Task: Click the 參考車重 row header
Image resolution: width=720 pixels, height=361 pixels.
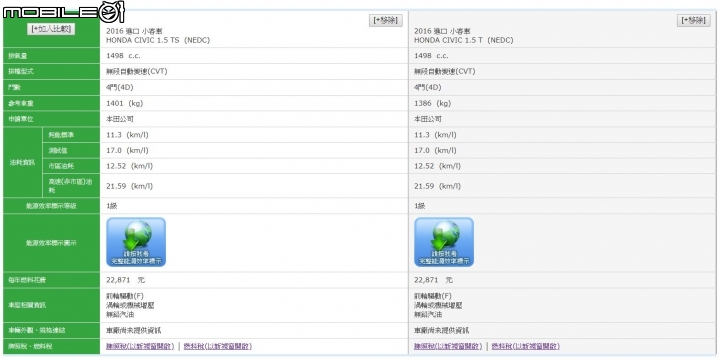Action: coord(51,103)
